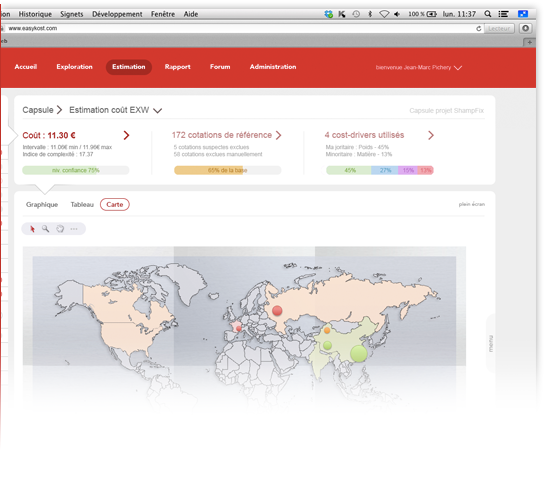Click the large green bubble on China
This screenshot has height=482, width=546.
(359, 353)
